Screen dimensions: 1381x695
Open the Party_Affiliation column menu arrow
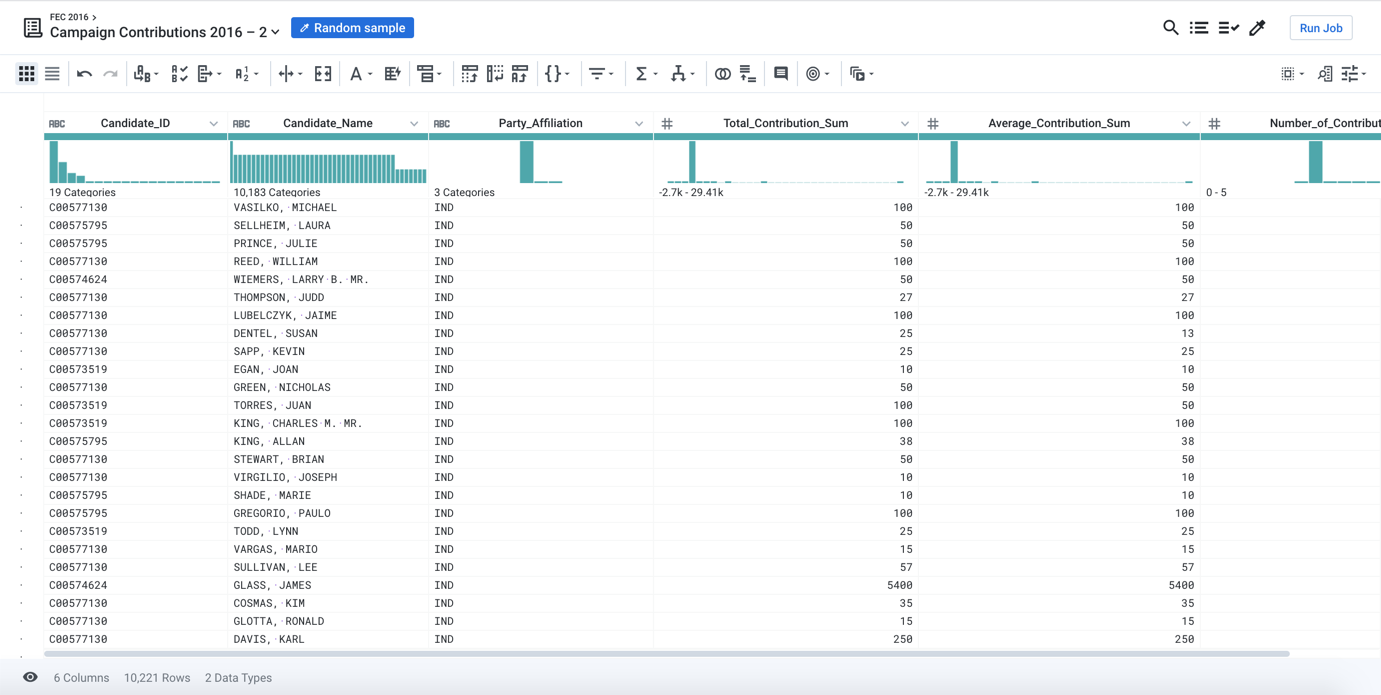[639, 124]
